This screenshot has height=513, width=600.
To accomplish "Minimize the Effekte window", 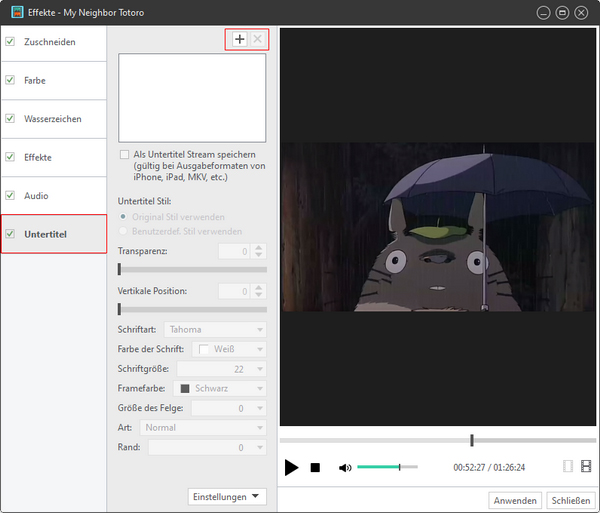I will [x=543, y=13].
